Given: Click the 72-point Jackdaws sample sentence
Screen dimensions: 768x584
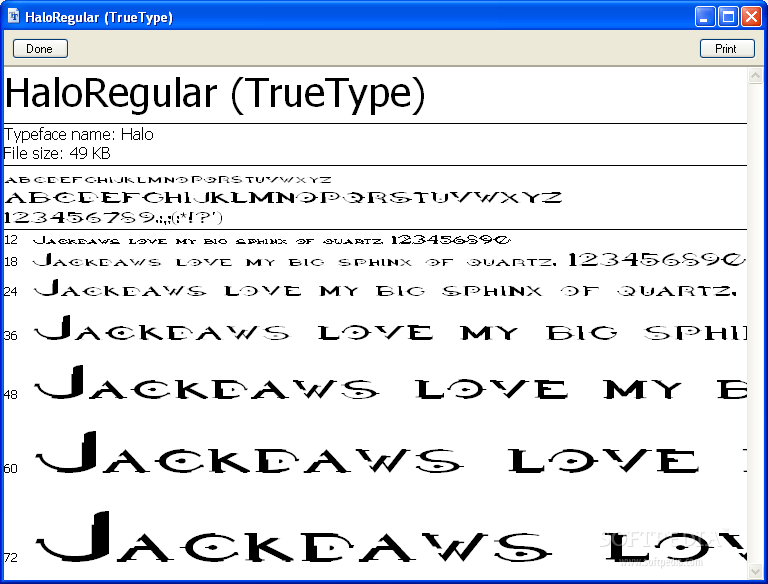Looking at the screenshot, I should coord(390,537).
